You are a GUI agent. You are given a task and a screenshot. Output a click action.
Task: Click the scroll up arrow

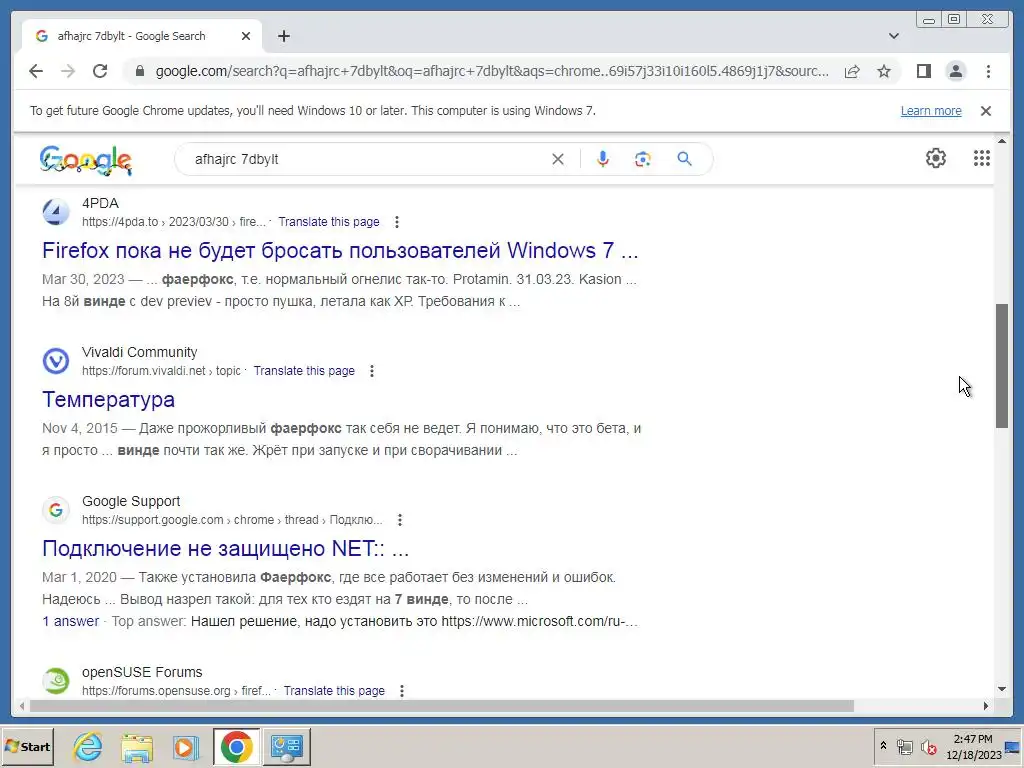1002,141
